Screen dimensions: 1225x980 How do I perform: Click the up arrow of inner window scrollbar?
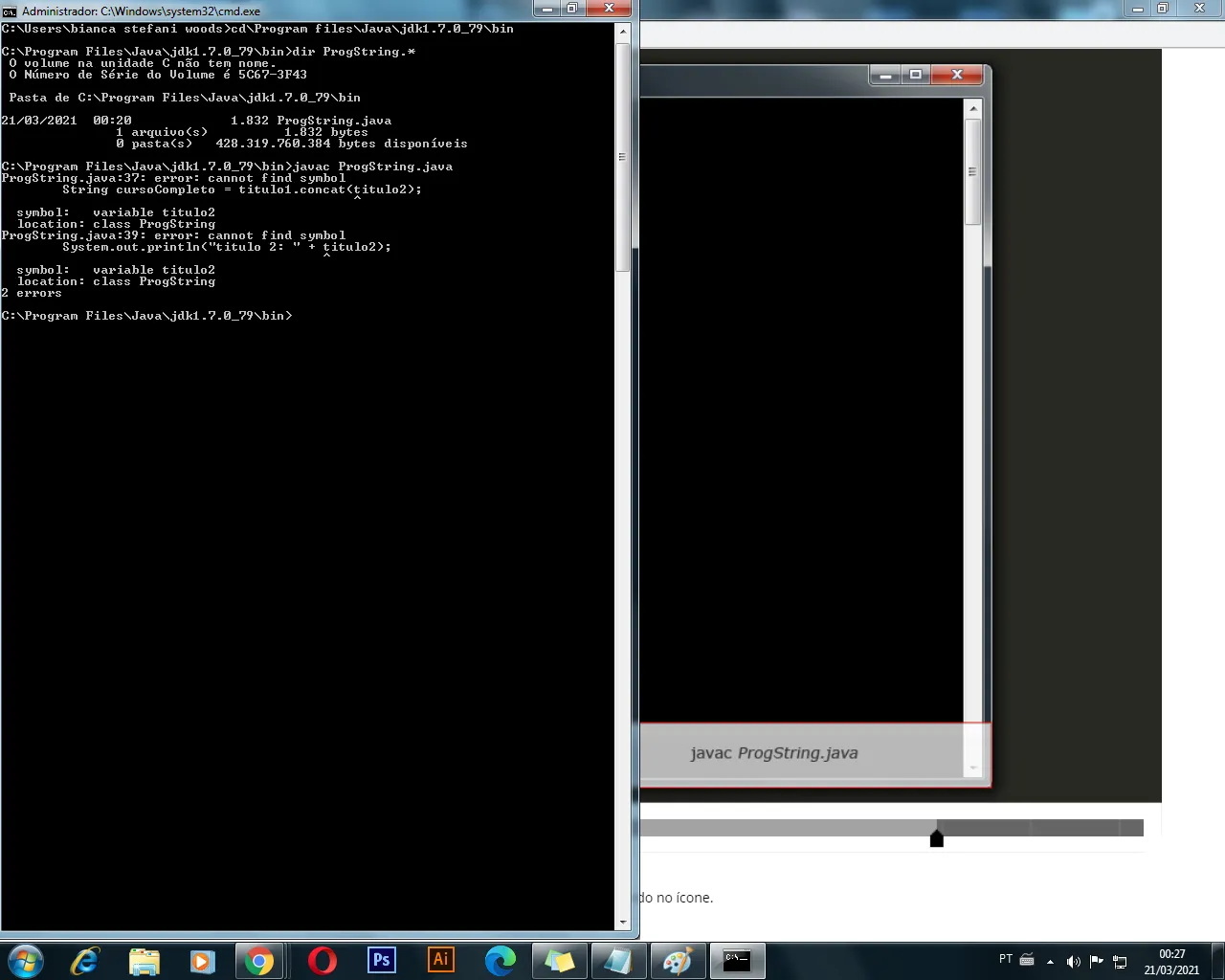(x=973, y=109)
